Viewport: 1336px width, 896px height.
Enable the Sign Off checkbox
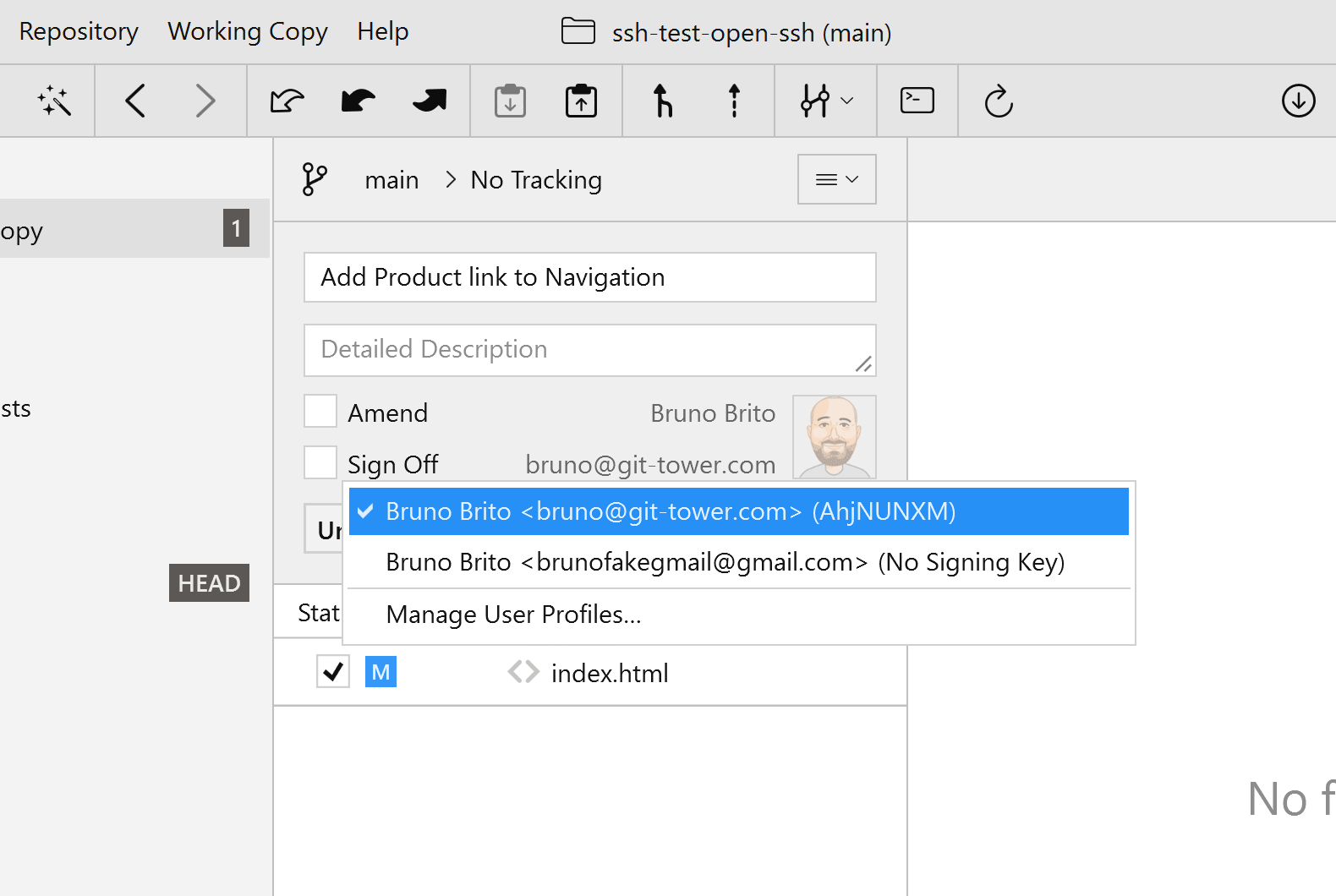point(320,463)
